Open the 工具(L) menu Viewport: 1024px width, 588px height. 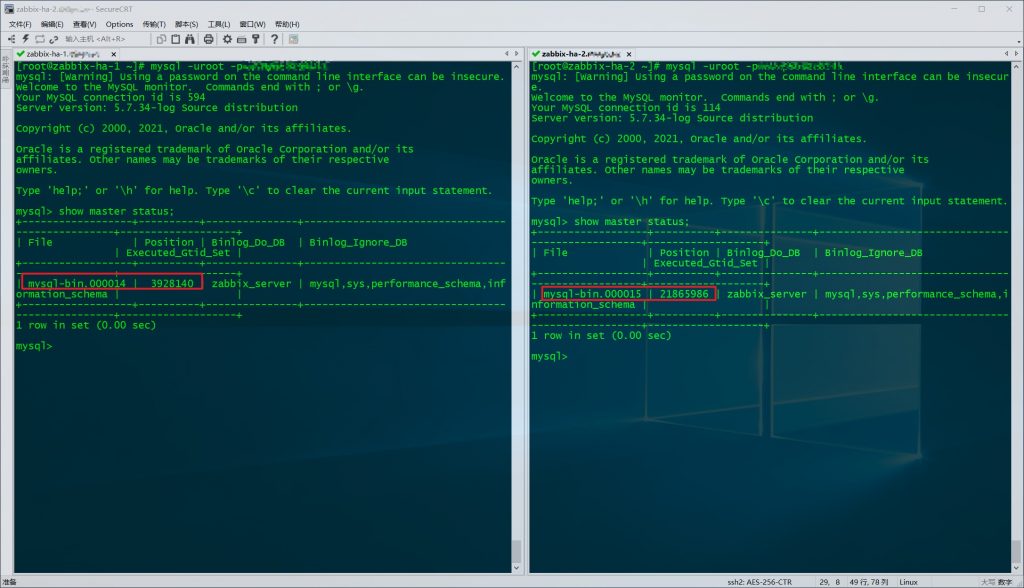coord(219,24)
